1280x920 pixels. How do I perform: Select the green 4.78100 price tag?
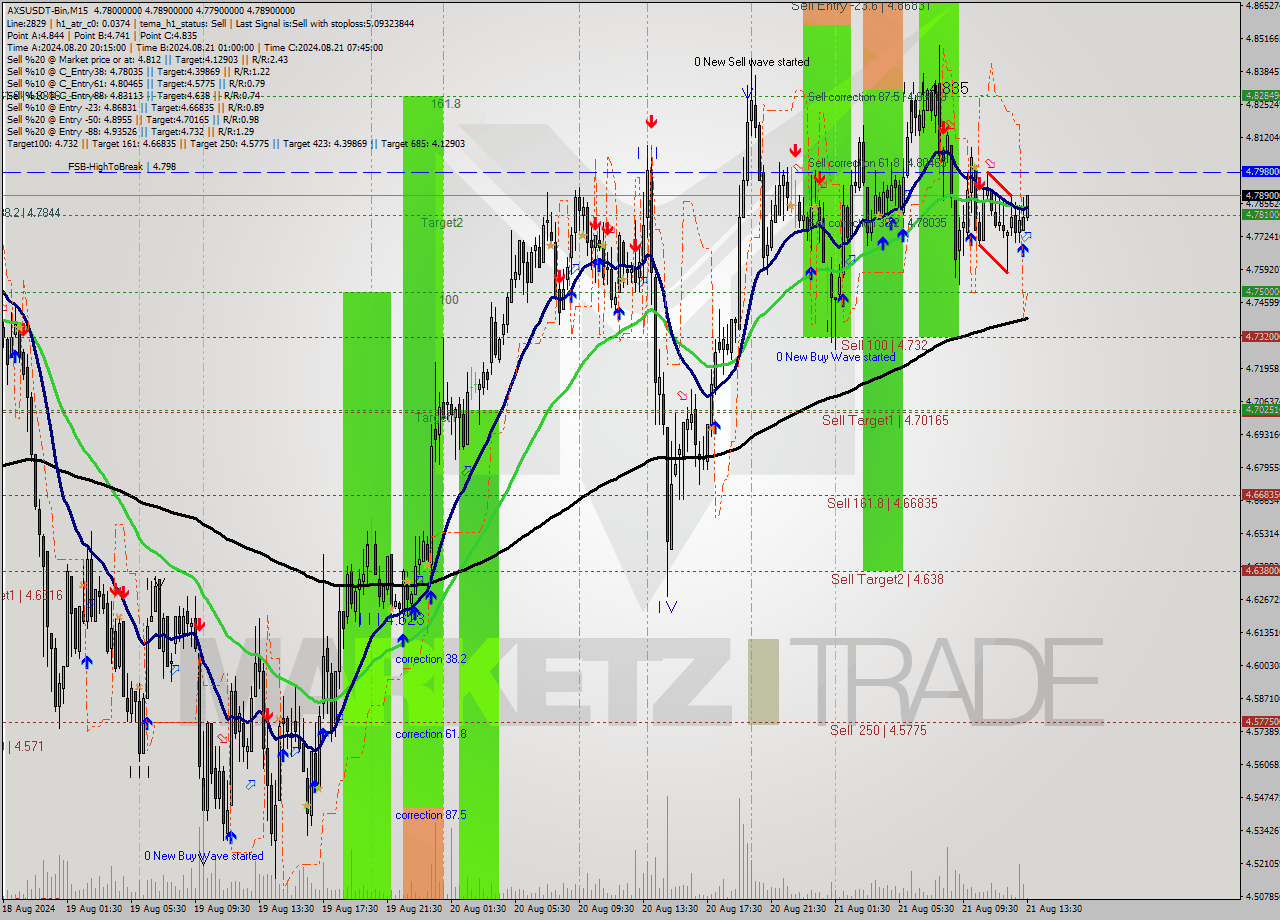click(x=1260, y=214)
